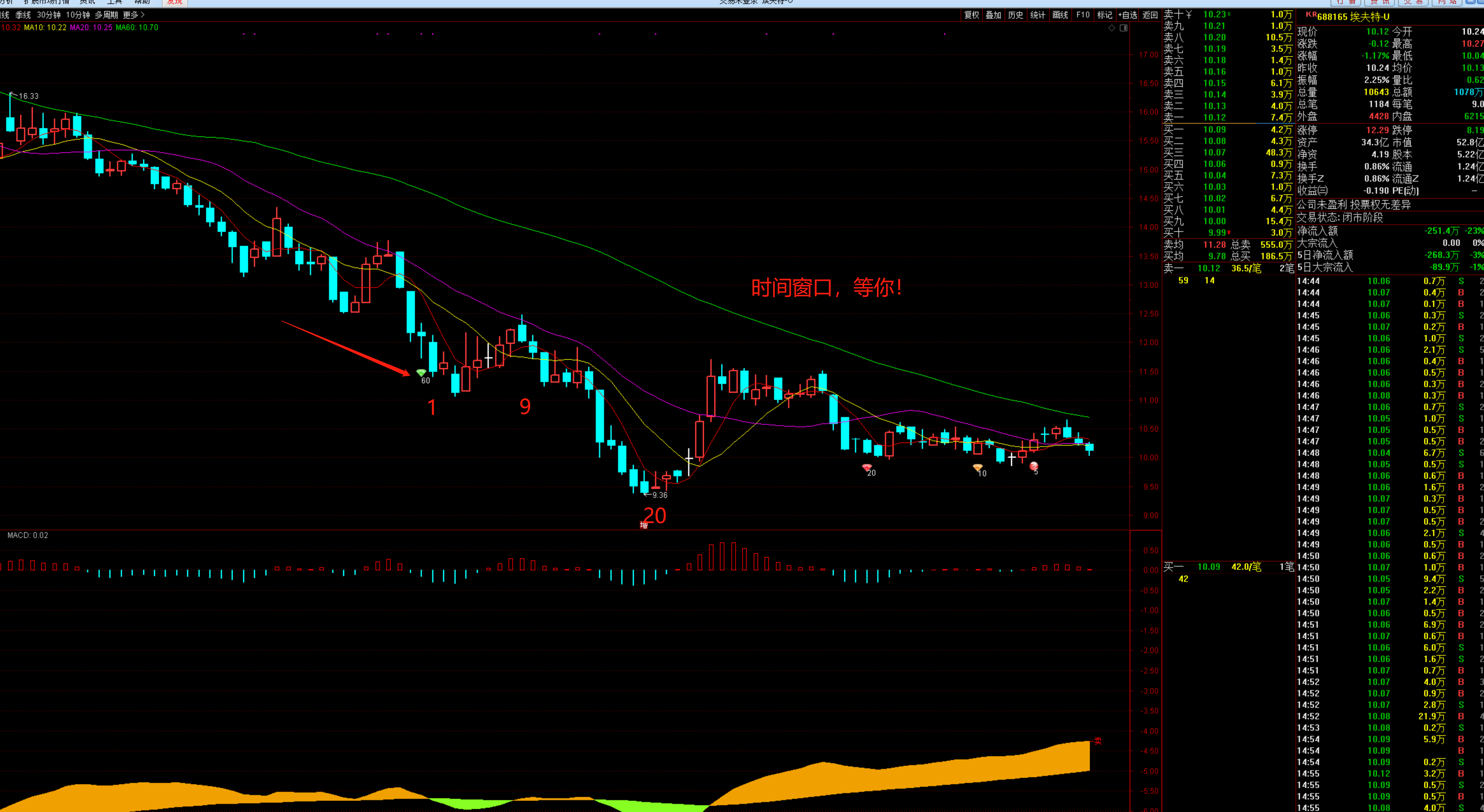Click the 688165 埃夫特-U stock title
This screenshot has height=812, width=1484.
point(1353,17)
